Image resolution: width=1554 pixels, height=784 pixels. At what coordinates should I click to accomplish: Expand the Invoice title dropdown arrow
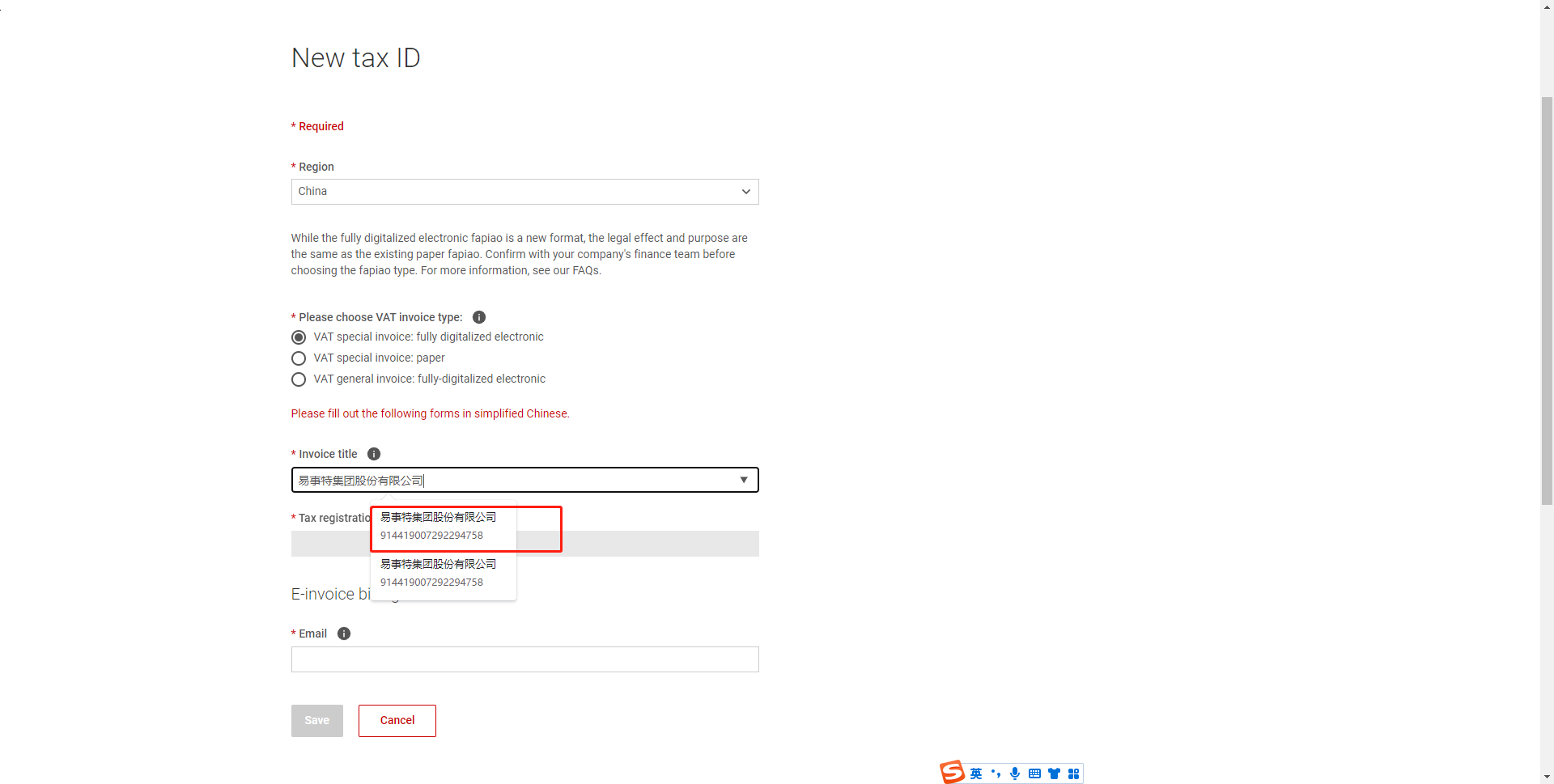744,480
